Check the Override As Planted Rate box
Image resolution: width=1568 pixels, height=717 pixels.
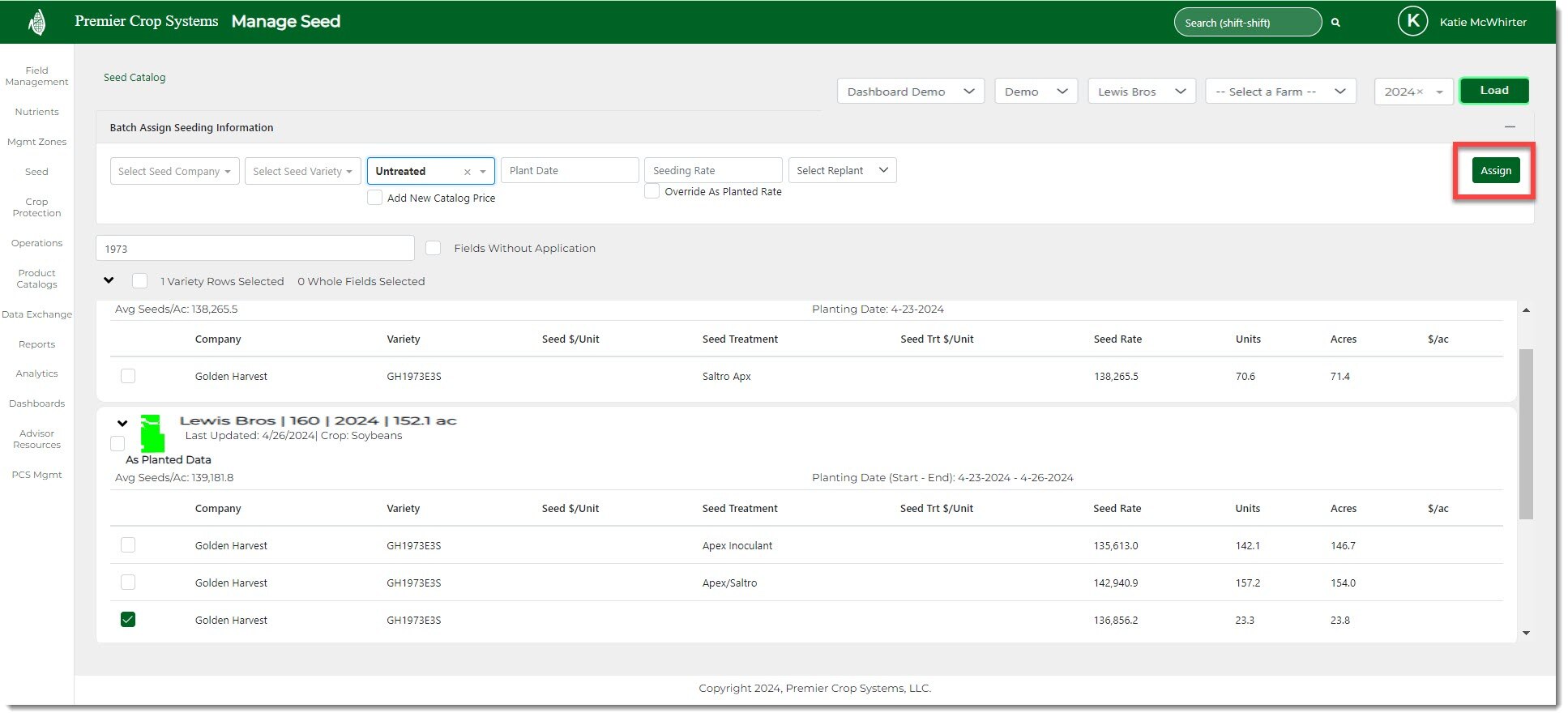[x=652, y=192]
